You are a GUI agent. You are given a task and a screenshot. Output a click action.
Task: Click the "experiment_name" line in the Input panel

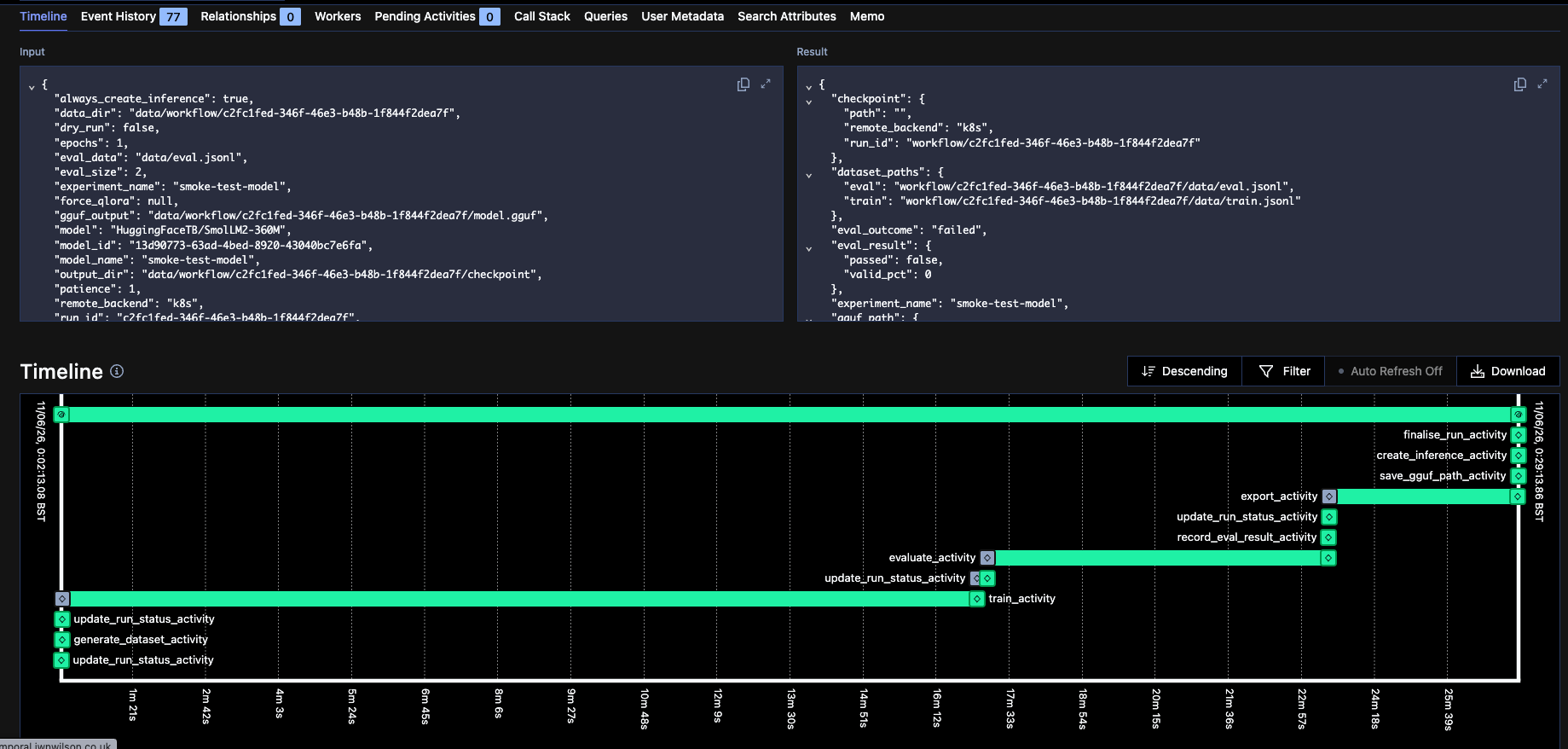173,187
